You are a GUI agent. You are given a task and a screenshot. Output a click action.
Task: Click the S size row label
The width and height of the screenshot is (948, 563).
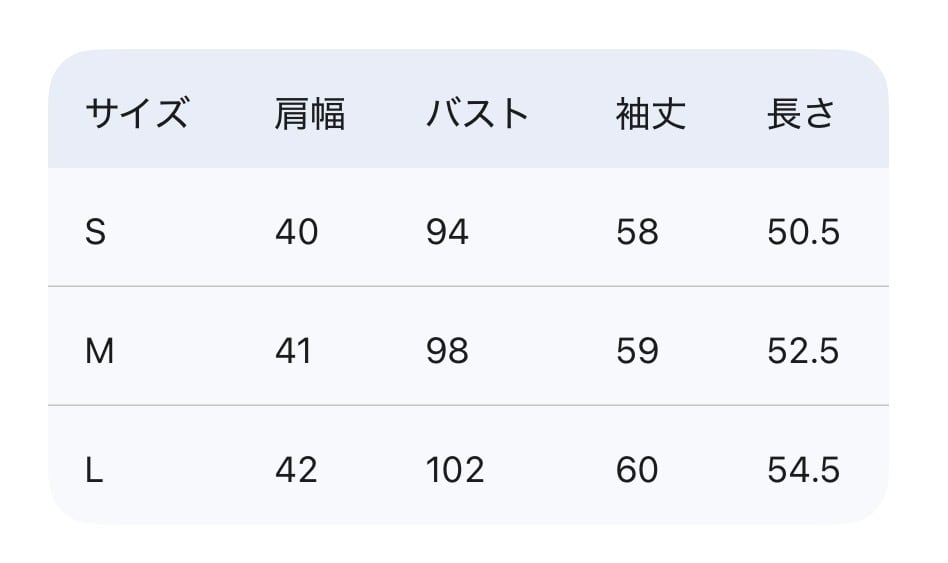tap(96, 232)
